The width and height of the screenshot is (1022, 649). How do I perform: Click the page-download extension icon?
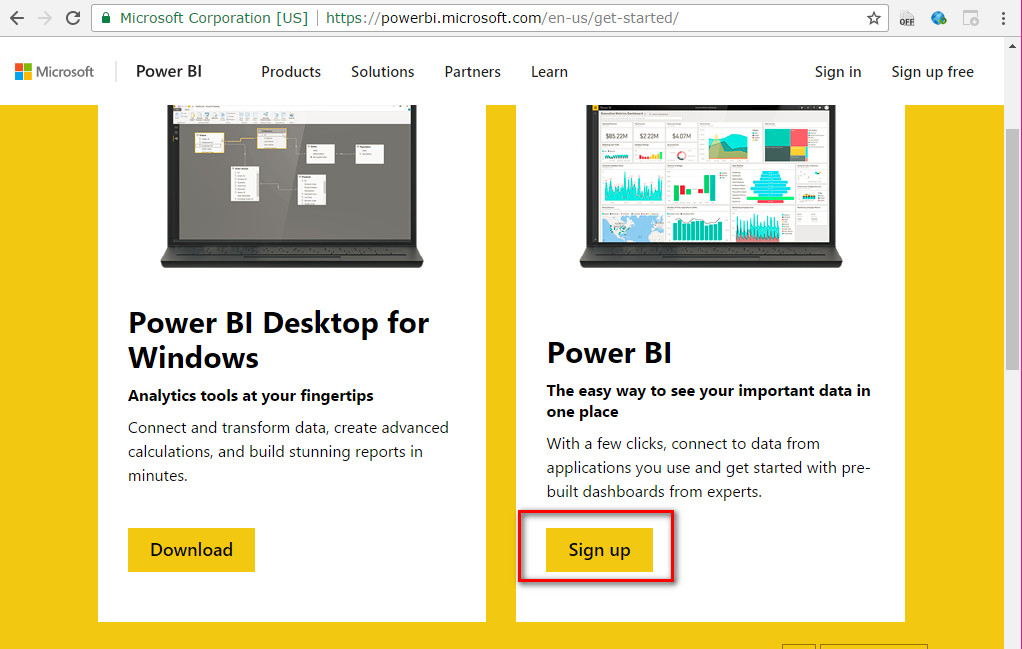click(970, 17)
